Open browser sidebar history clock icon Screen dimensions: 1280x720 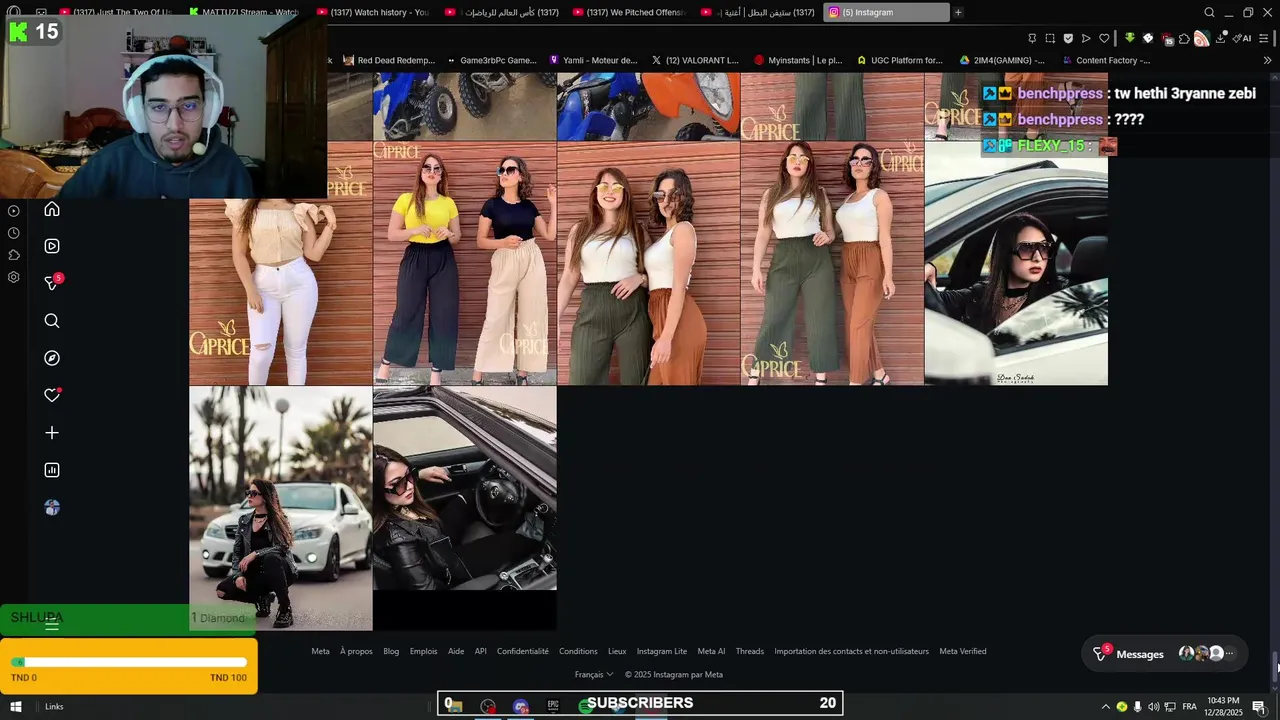pyautogui.click(x=14, y=233)
